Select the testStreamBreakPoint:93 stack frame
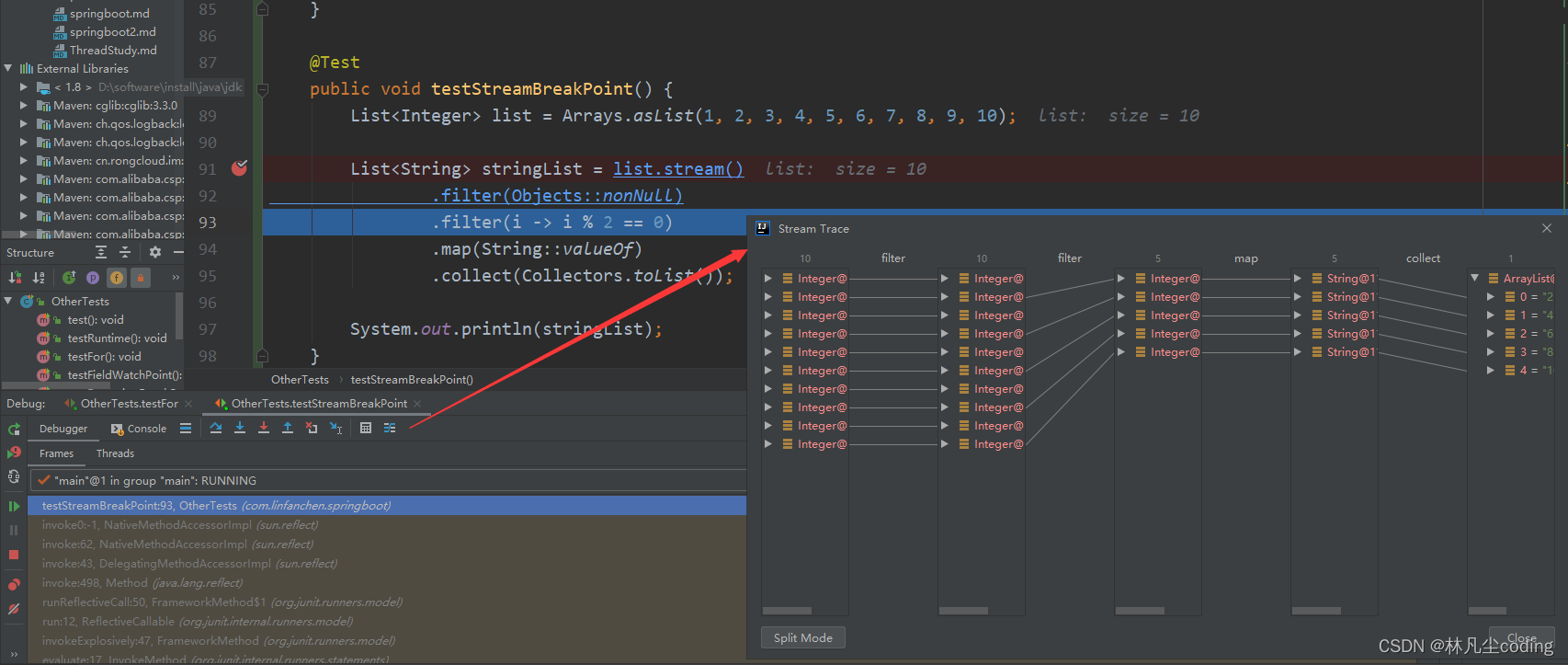This screenshot has height=665, width=1568. click(x=387, y=505)
